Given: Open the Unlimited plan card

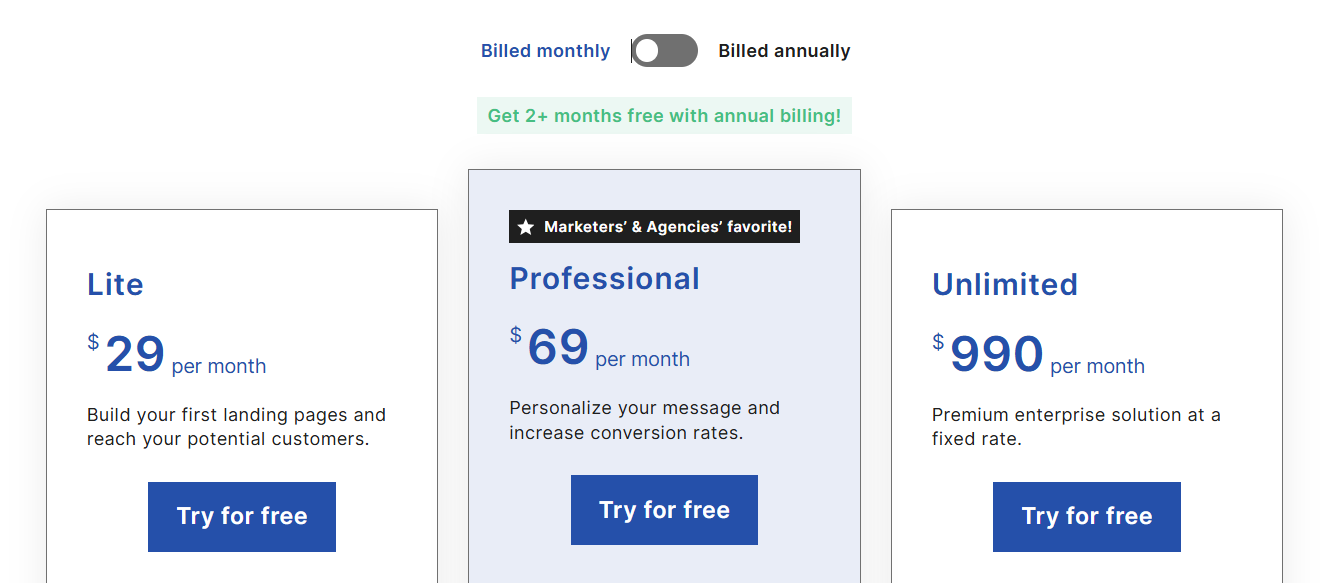Looking at the screenshot, I should point(1086,390).
